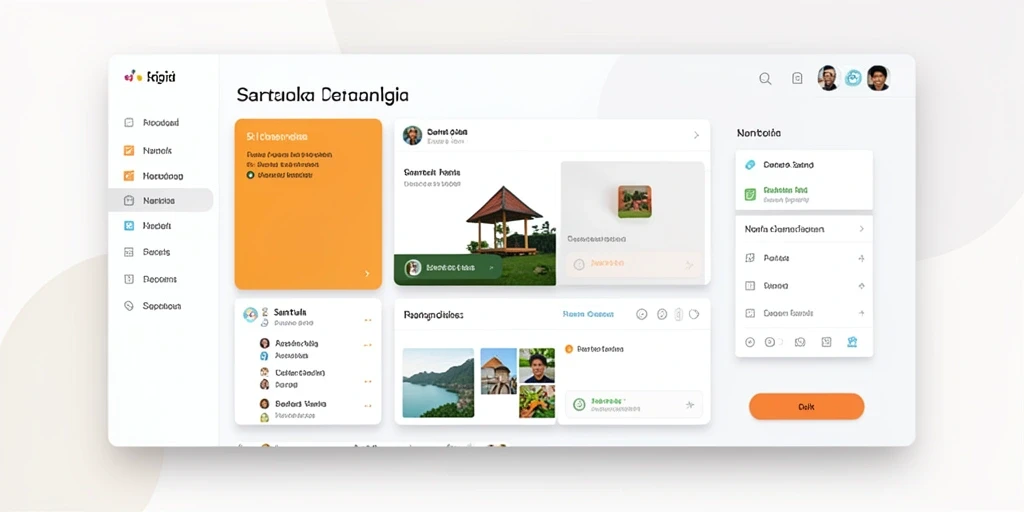Open the vegetables photo thumbnail
Image resolution: width=1024 pixels, height=512 pixels.
click(x=537, y=401)
